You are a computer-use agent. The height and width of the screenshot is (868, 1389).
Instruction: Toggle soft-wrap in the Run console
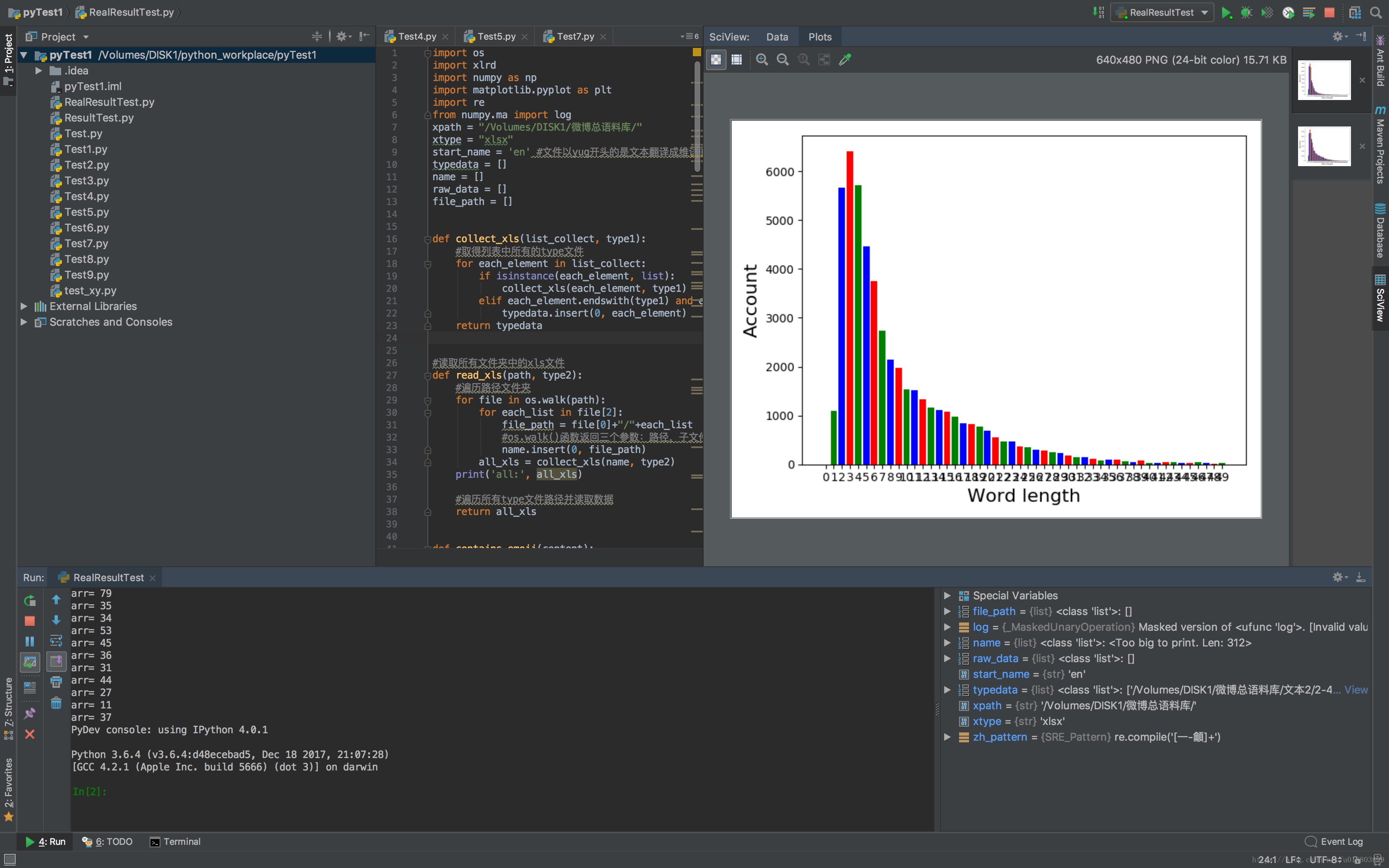coord(56,641)
